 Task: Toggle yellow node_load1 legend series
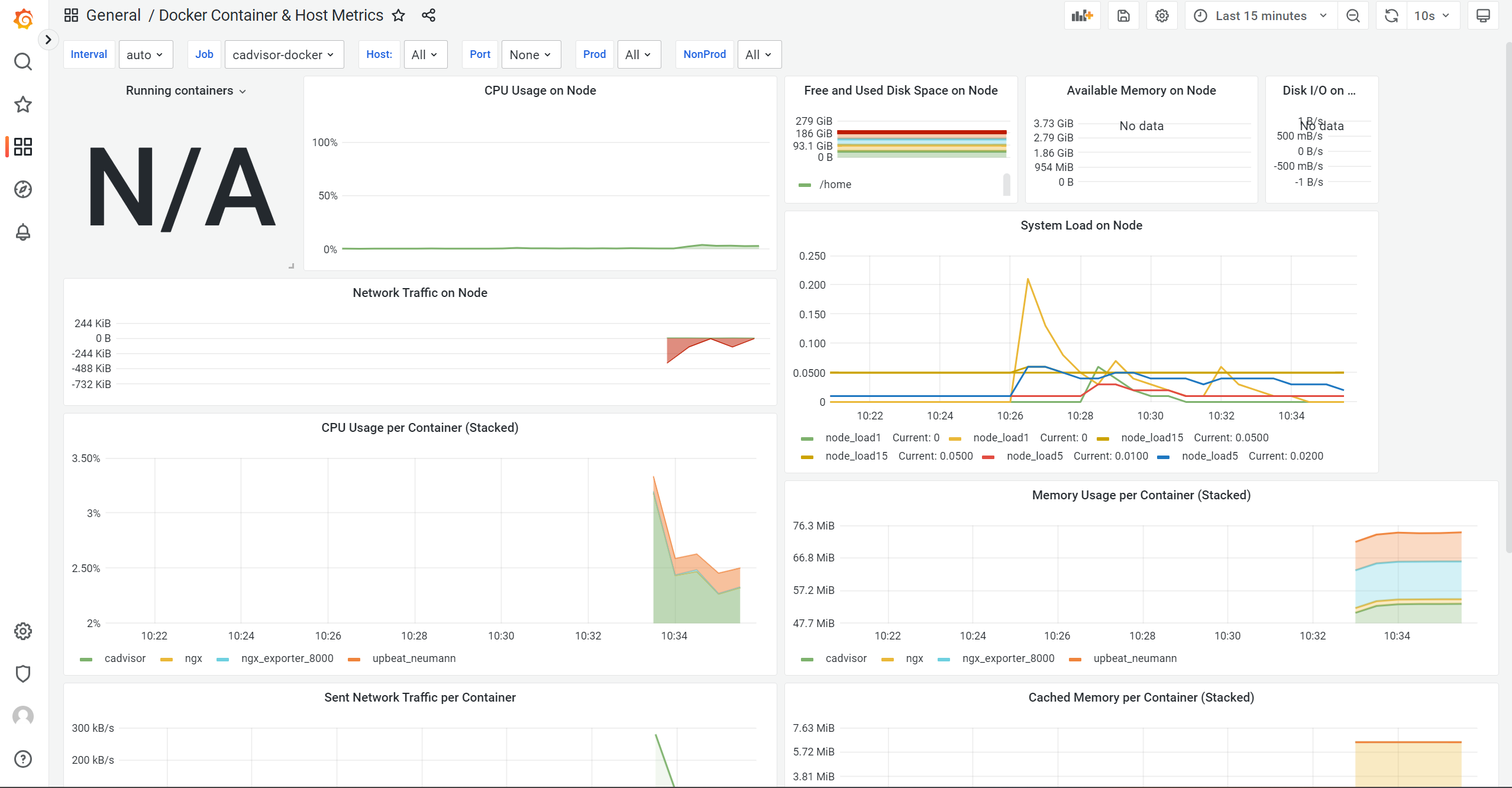[x=1001, y=438]
